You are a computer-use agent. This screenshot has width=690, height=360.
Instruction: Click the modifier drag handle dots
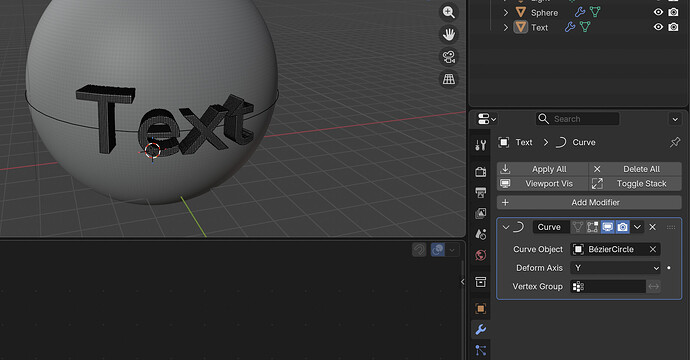pos(671,227)
